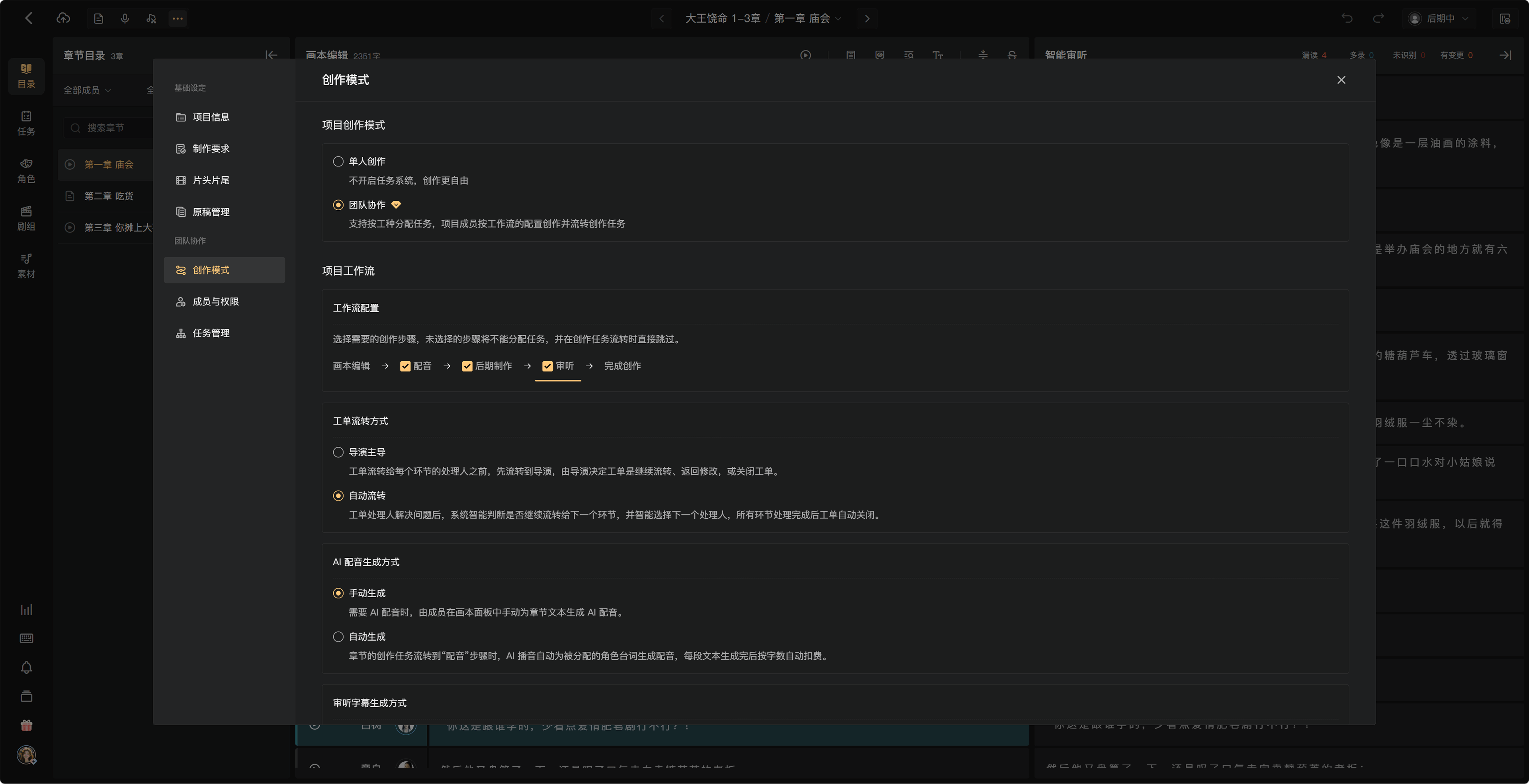Click the top-right panel layout icon
Image resolution: width=1529 pixels, height=784 pixels.
(1505, 18)
